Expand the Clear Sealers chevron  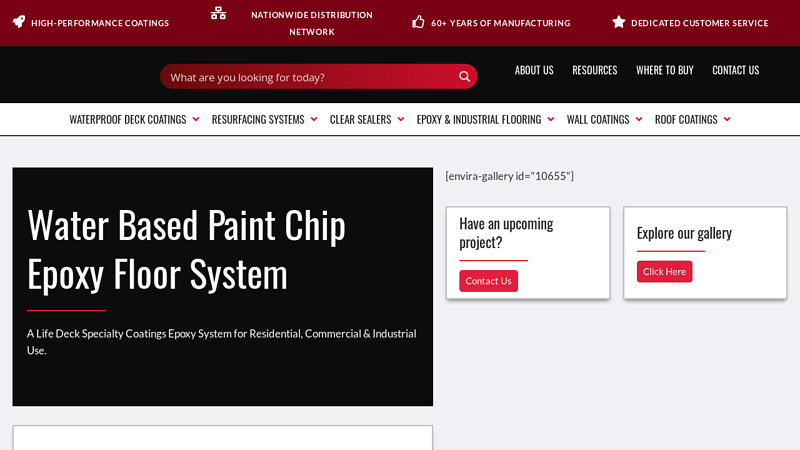[401, 119]
